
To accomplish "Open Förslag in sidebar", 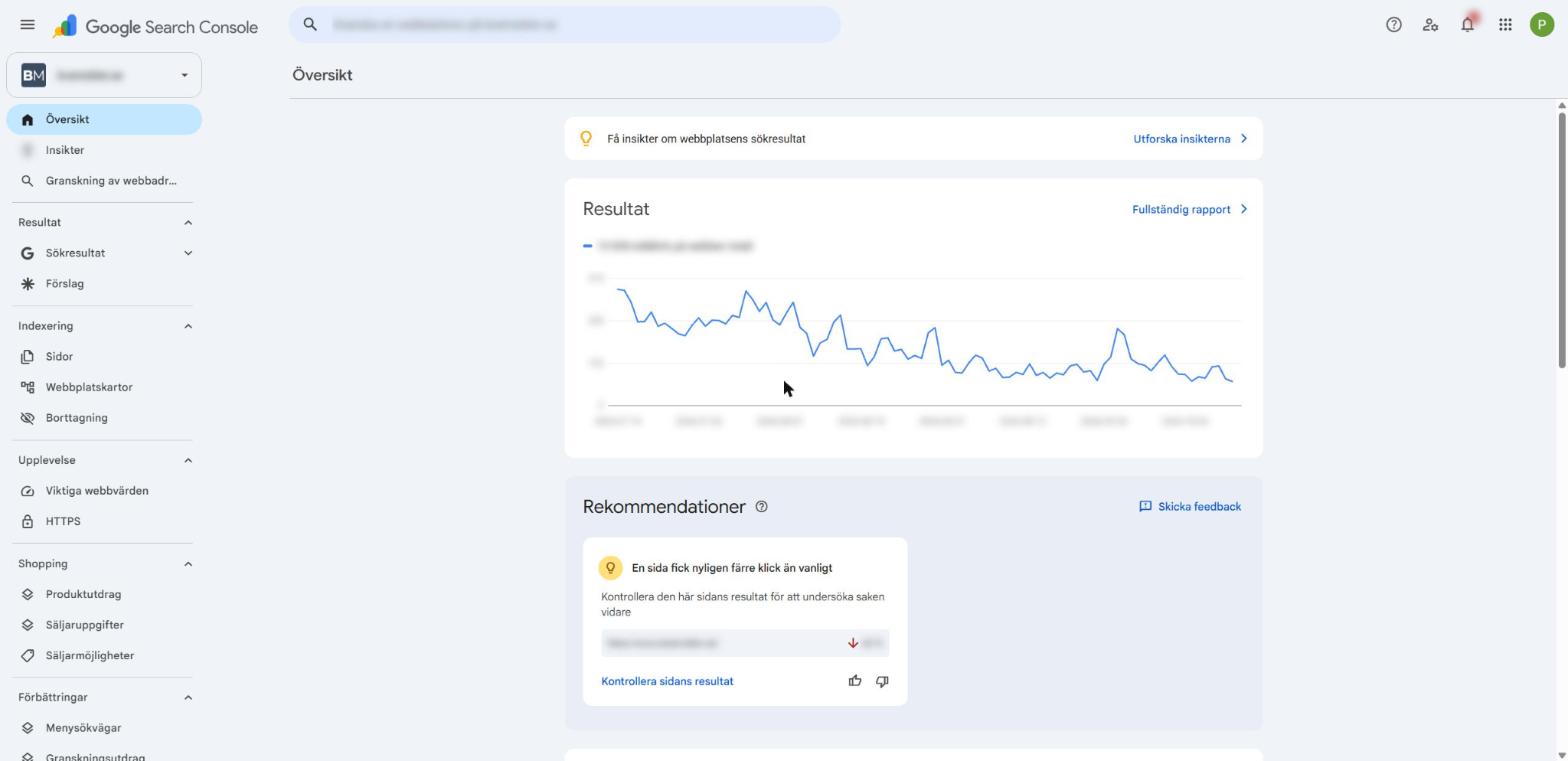I will 104,284.
